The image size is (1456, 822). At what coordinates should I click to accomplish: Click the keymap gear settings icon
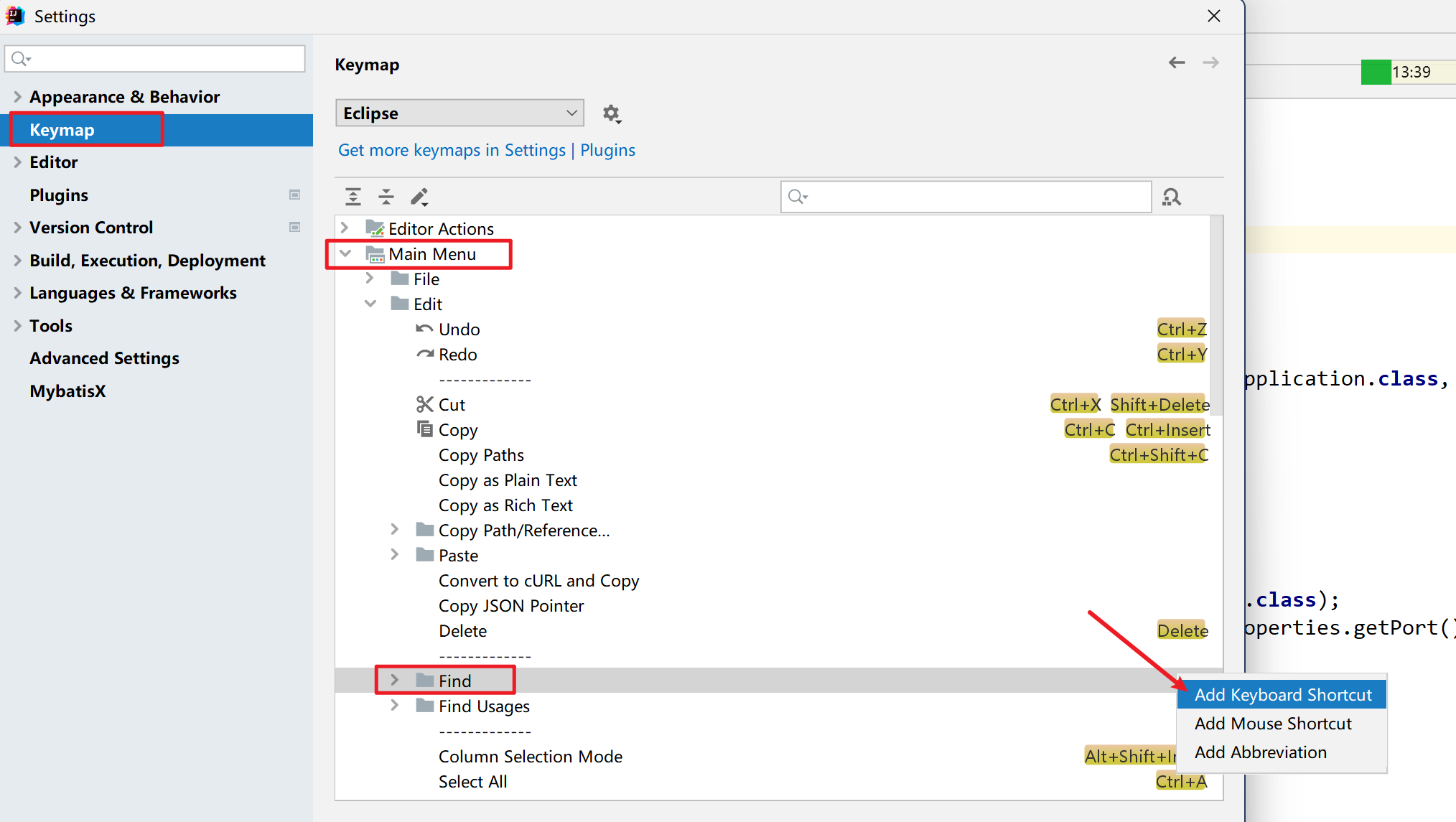pos(611,113)
